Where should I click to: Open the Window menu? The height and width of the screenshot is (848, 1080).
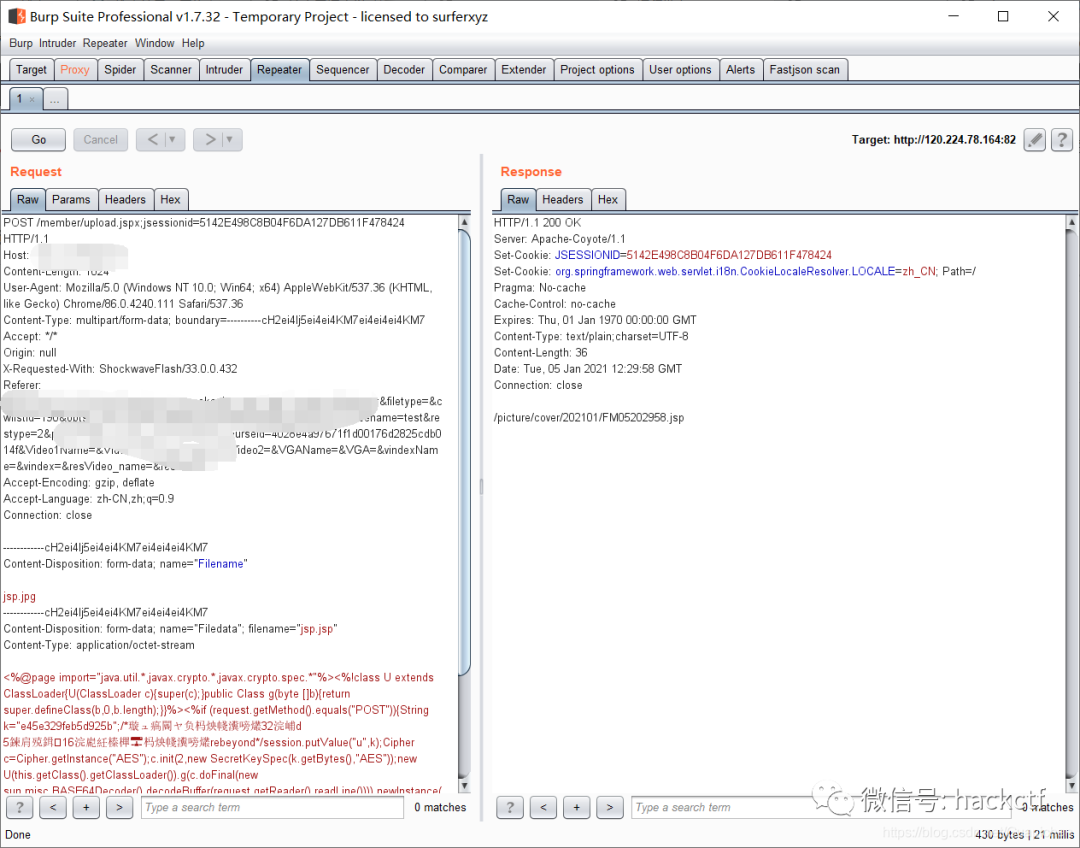pos(154,43)
